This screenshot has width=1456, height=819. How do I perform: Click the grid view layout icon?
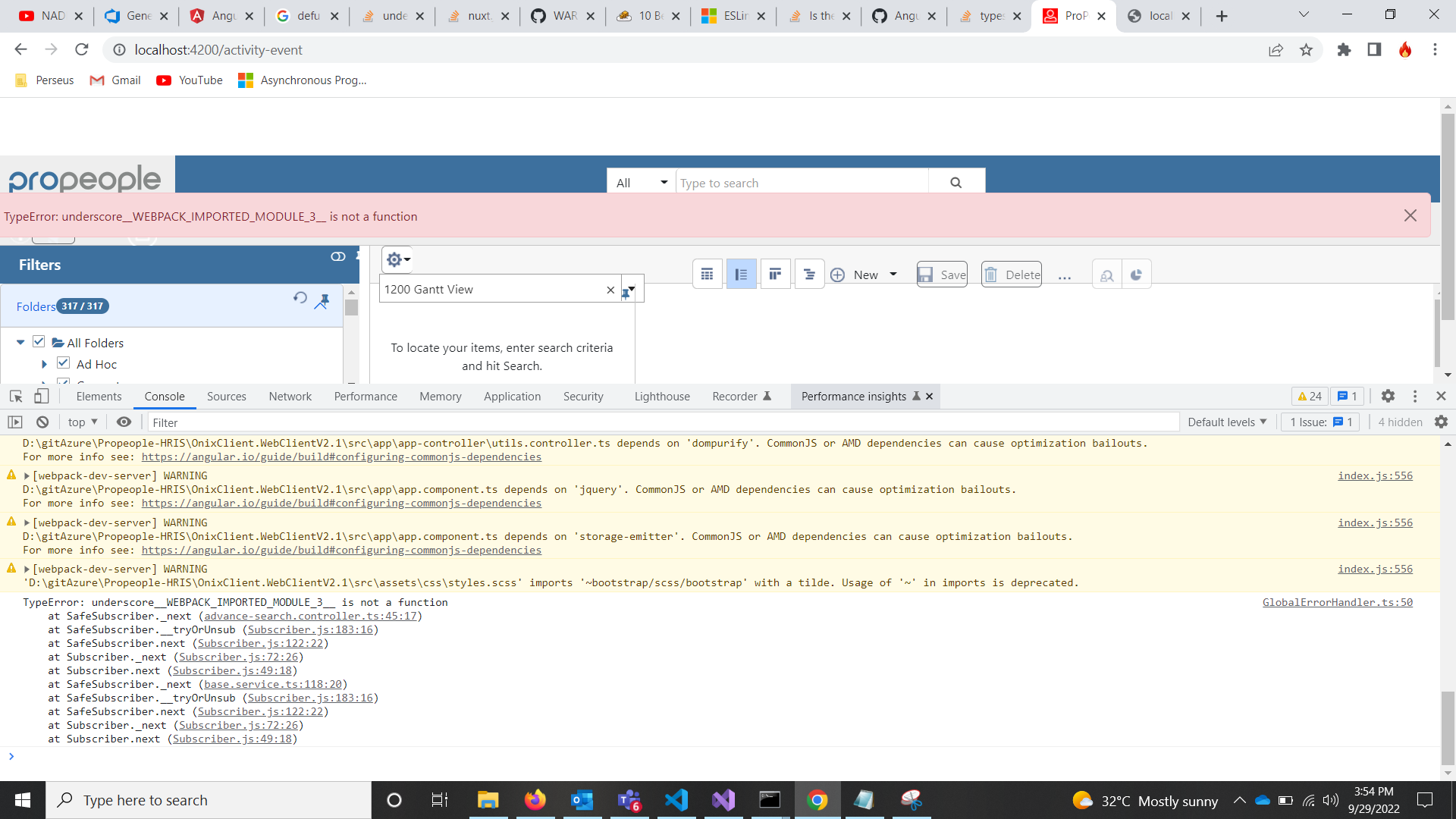(x=707, y=275)
